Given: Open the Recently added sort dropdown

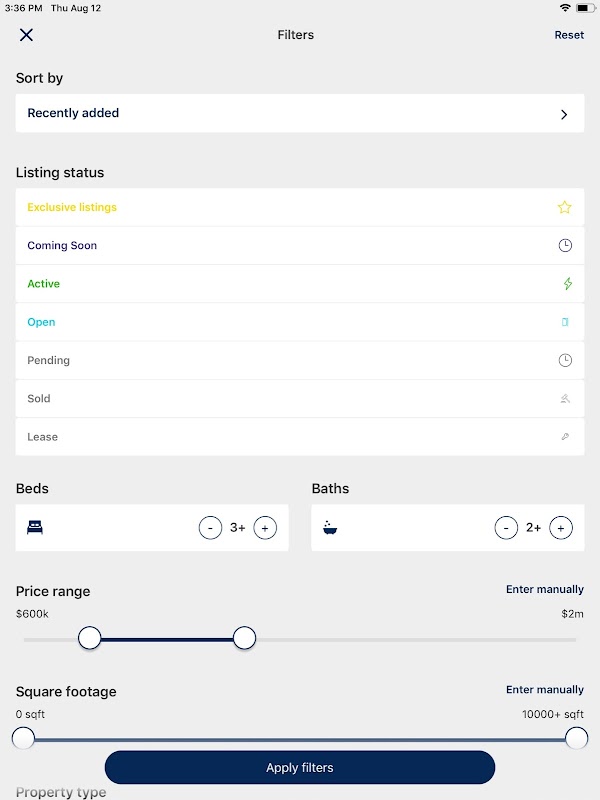Looking at the screenshot, I should click(300, 114).
